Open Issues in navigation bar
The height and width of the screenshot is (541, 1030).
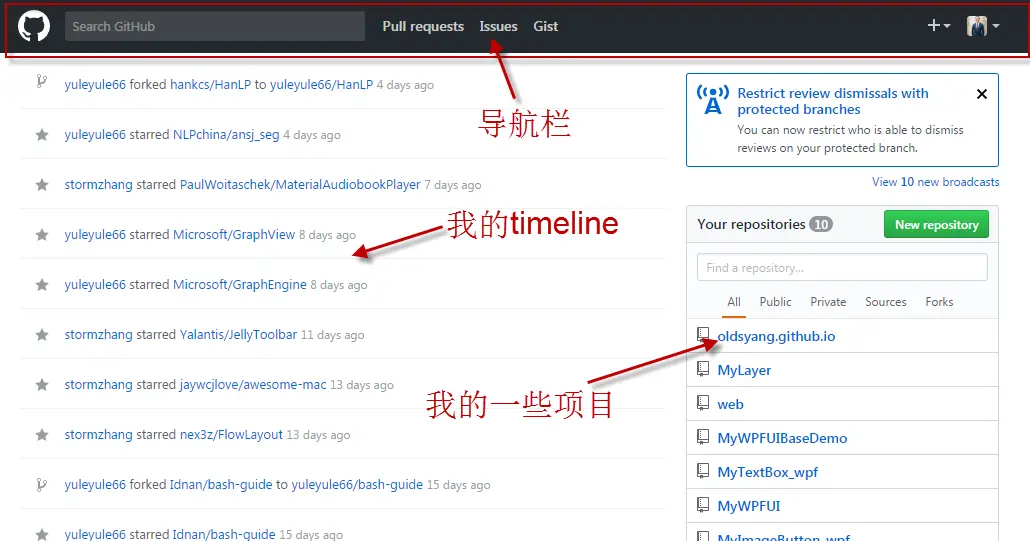498,26
